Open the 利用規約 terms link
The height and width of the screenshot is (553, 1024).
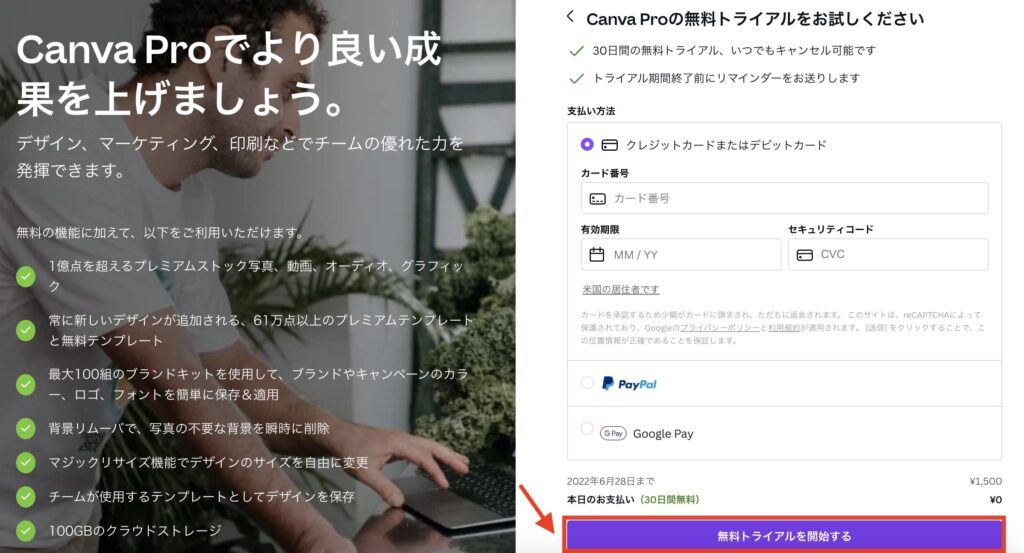784,328
